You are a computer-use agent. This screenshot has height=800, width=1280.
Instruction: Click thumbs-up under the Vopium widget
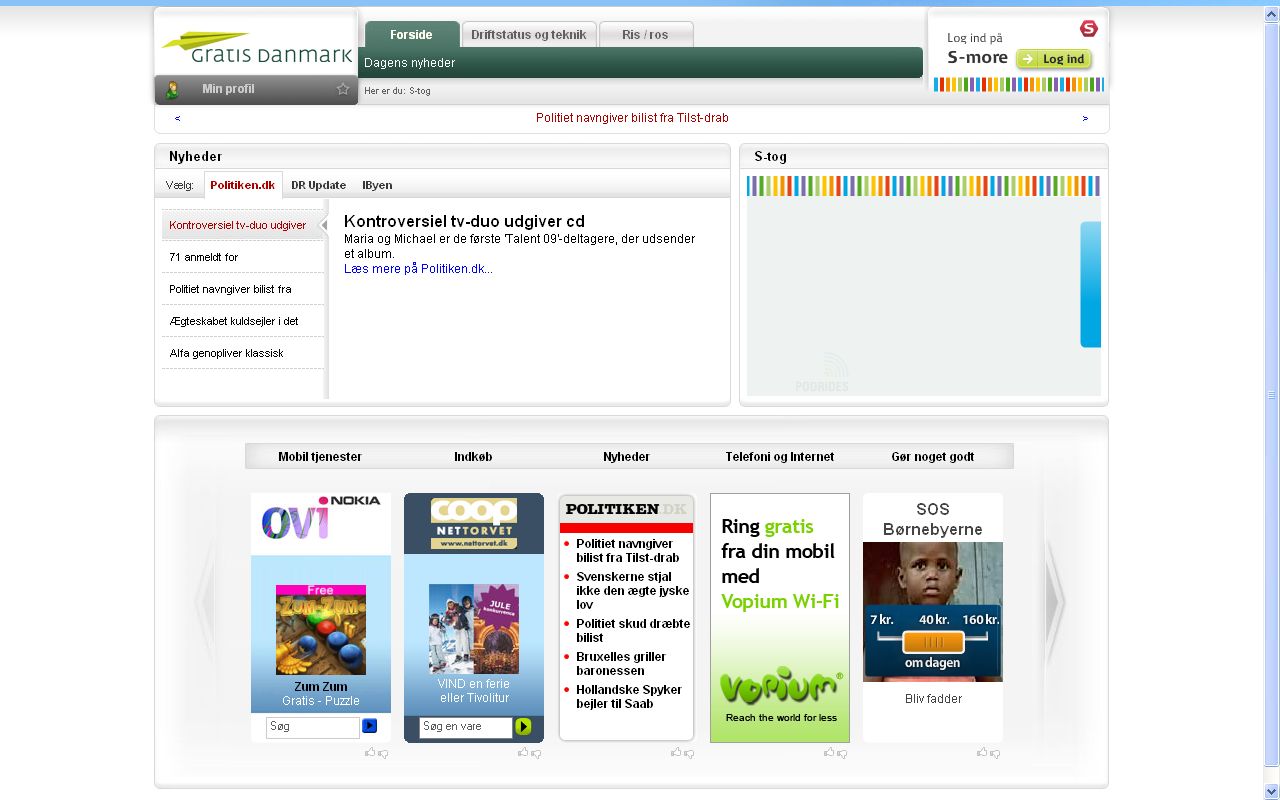pos(829,752)
